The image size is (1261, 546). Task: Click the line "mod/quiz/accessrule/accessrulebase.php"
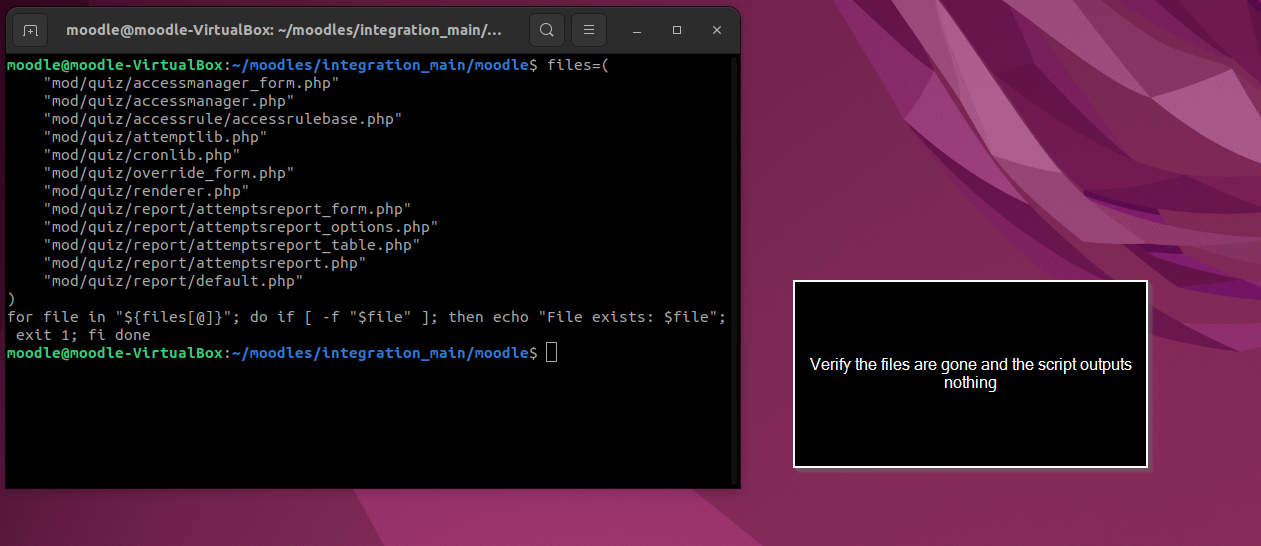(222, 119)
